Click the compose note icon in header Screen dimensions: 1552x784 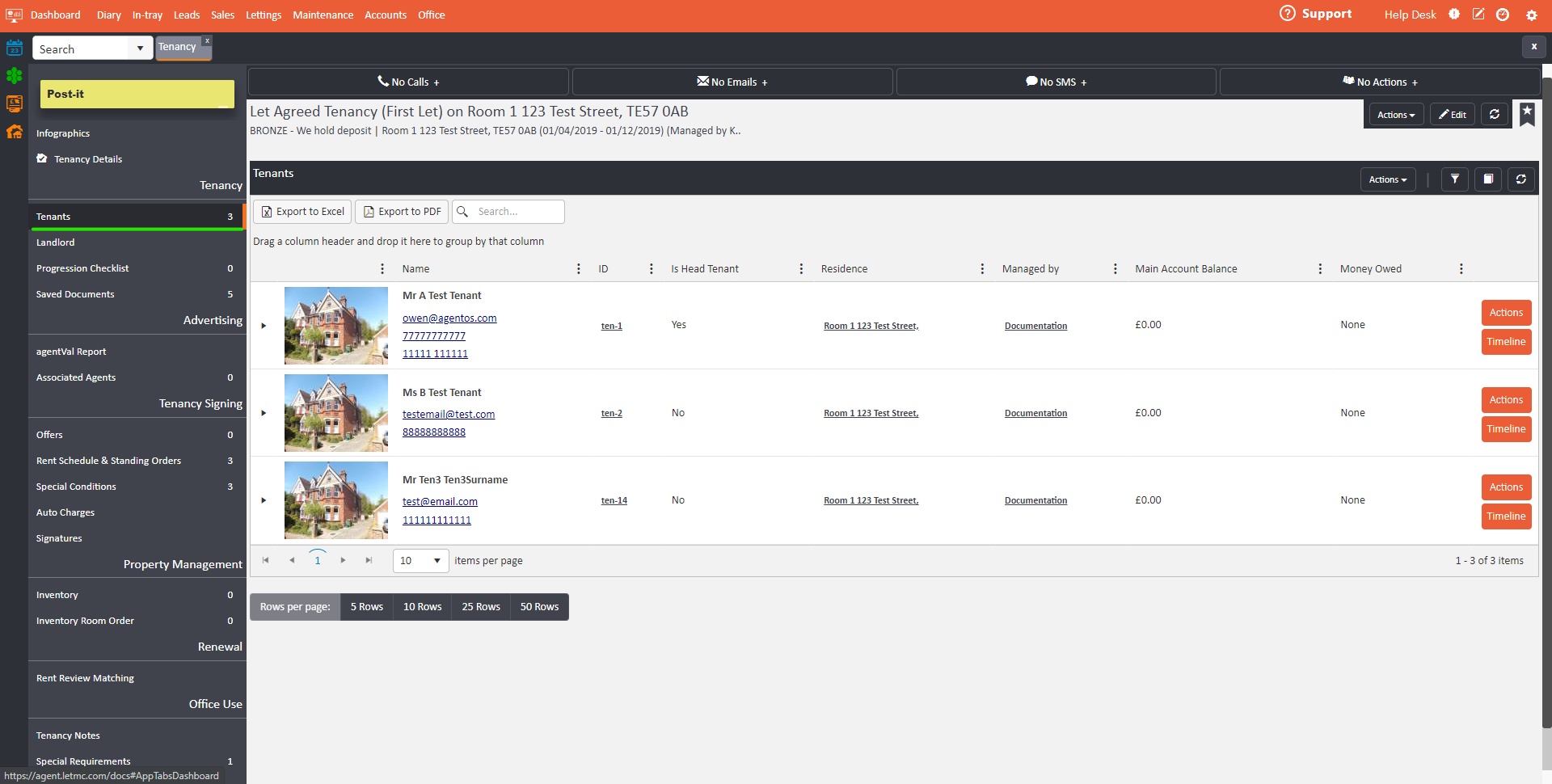[1478, 15]
